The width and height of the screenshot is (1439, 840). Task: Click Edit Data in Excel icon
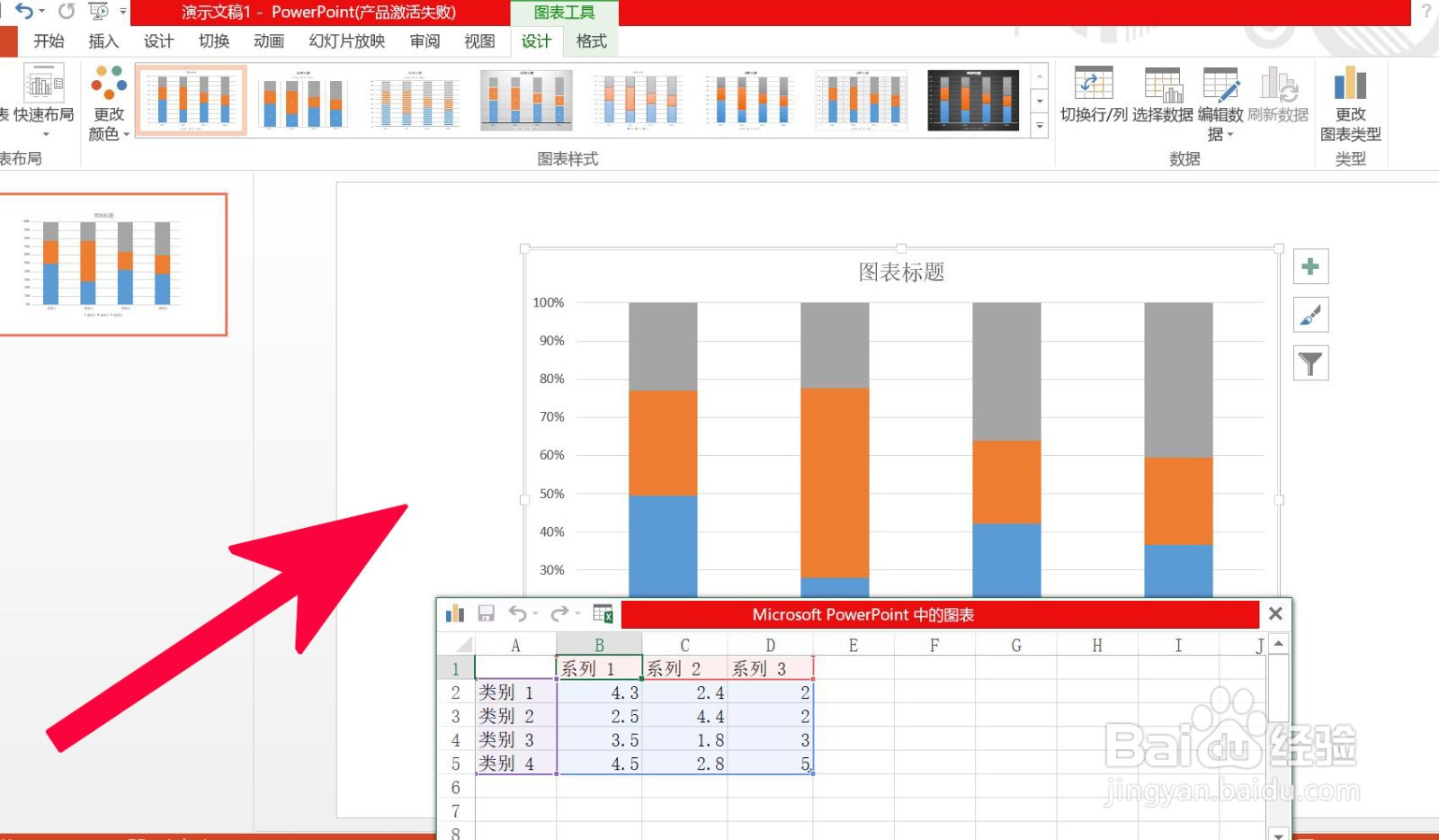pos(603,613)
